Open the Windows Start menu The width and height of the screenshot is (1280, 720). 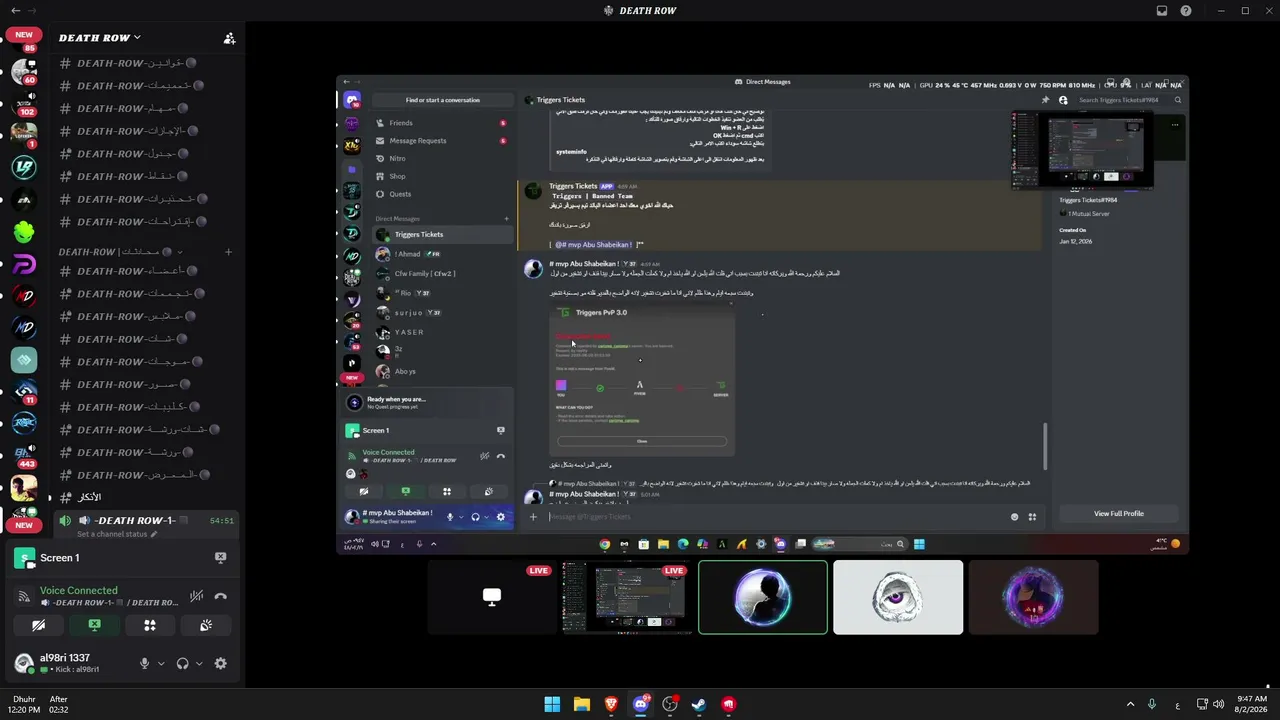coord(552,704)
